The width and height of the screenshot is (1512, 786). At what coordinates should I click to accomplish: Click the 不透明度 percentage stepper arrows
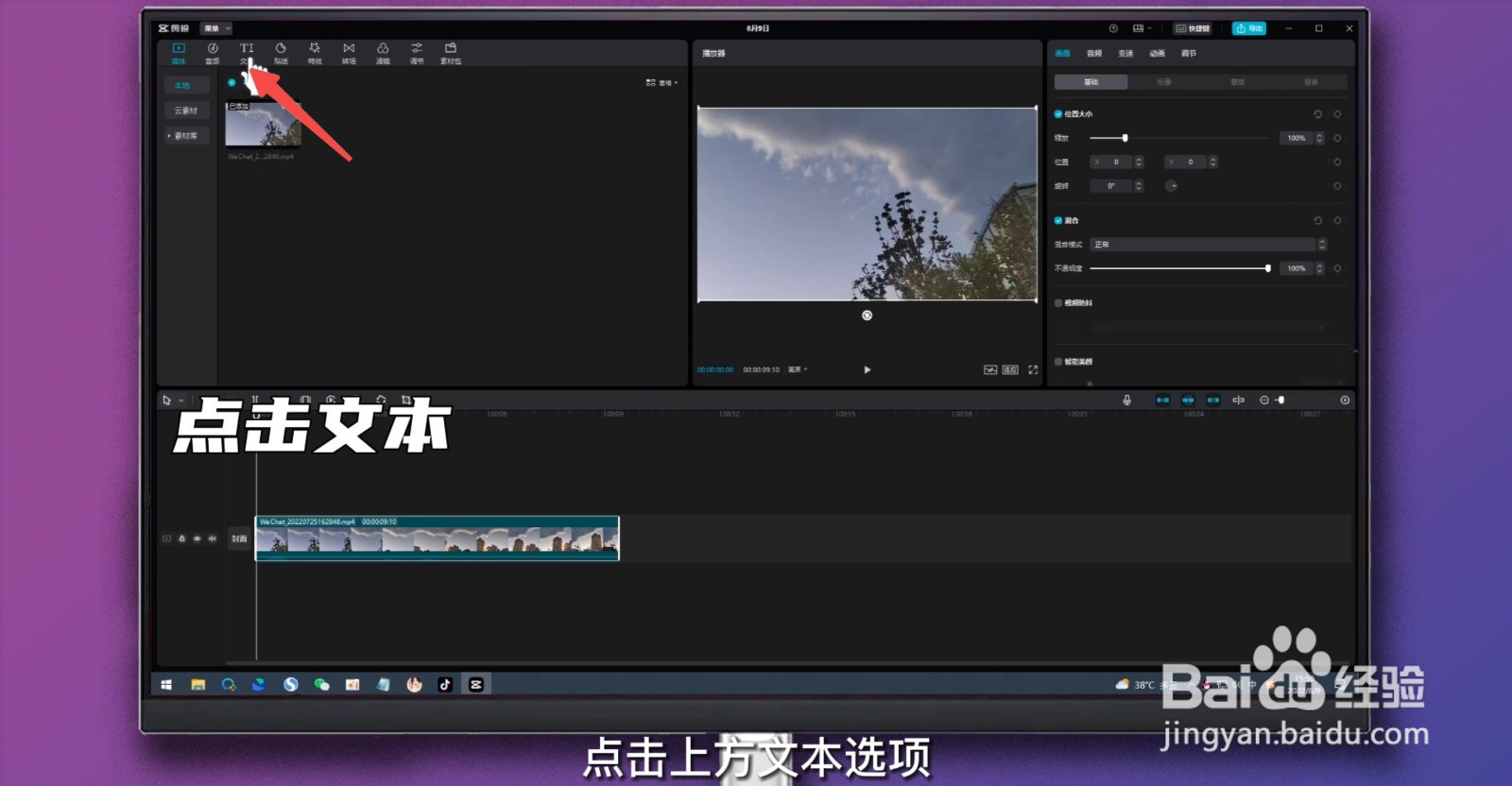click(x=1319, y=268)
